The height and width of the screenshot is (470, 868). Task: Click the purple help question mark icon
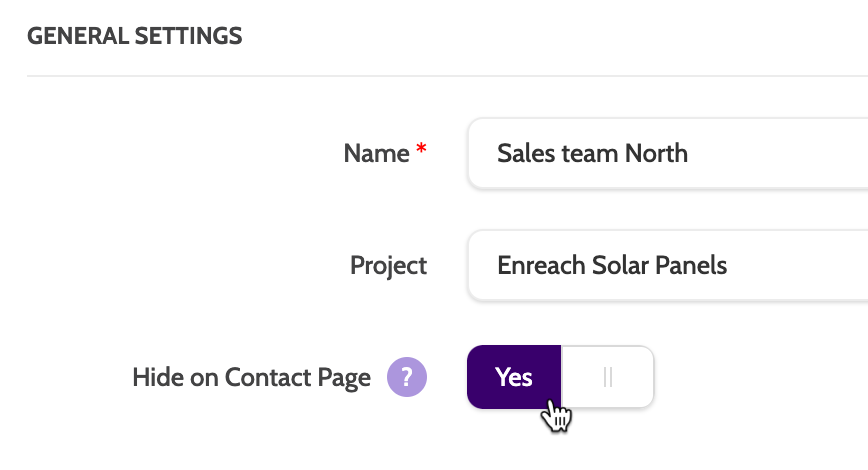[407, 377]
